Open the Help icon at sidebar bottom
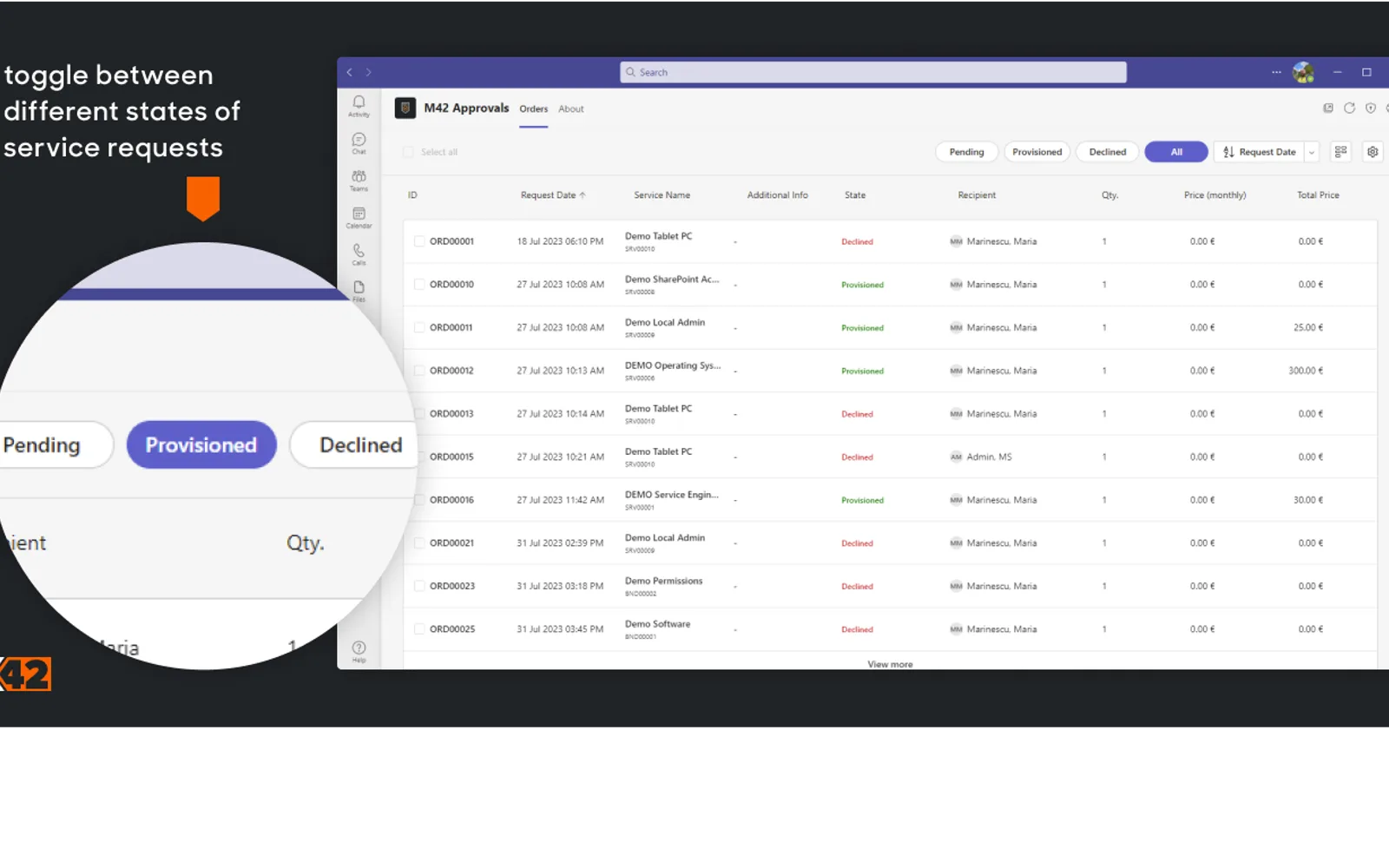Screen dimensions: 1389x868 [x=359, y=651]
